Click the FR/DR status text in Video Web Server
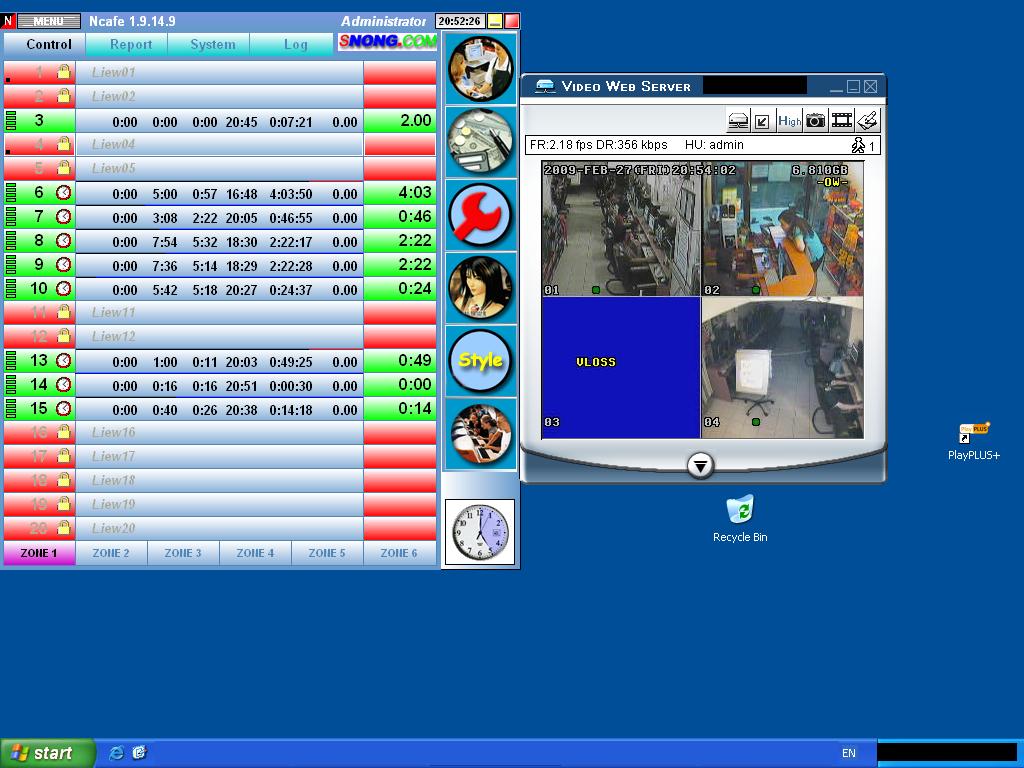The height and width of the screenshot is (768, 1024). click(598, 145)
